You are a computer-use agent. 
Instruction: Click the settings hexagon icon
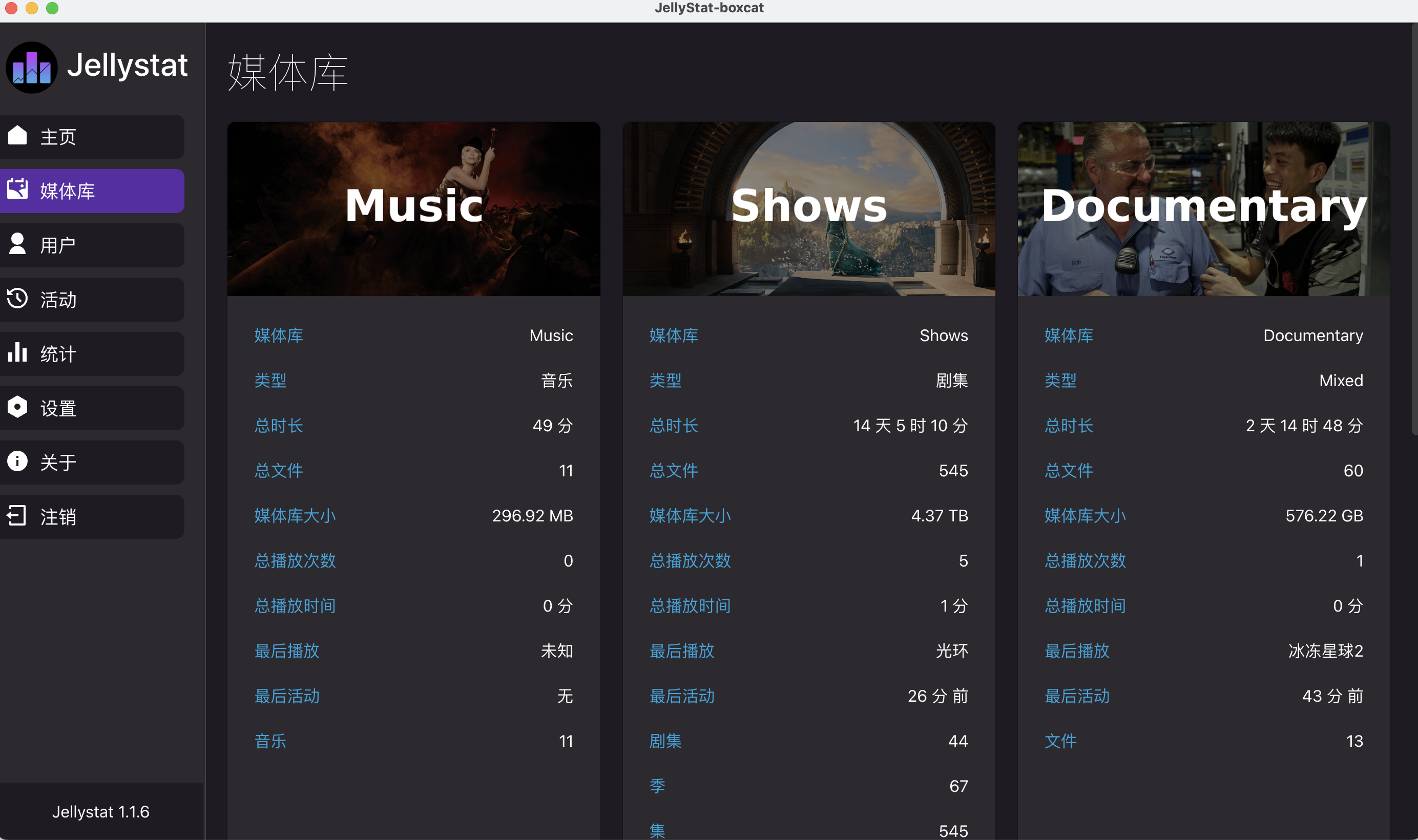pos(17,406)
